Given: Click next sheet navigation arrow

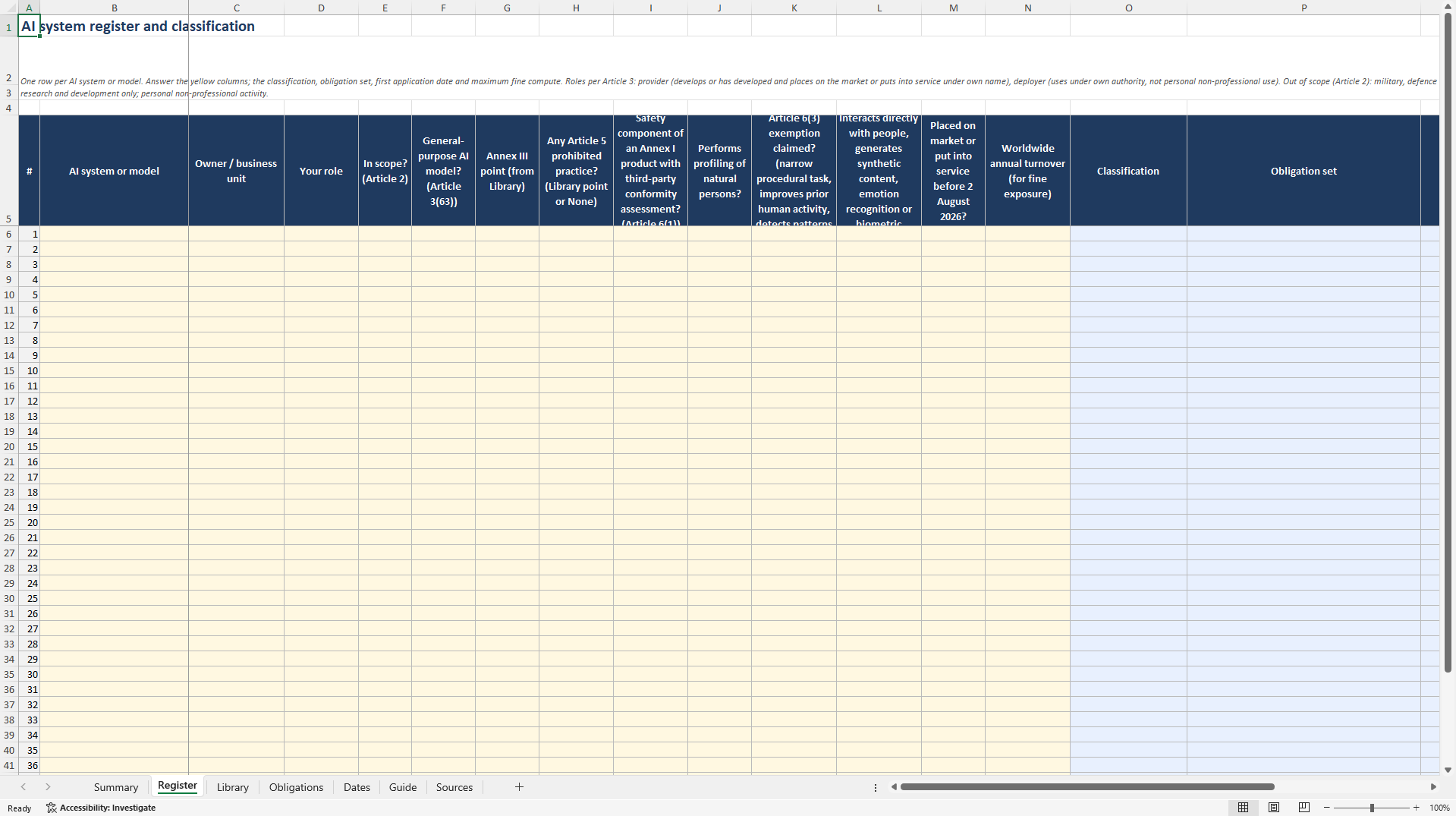Looking at the screenshot, I should tap(48, 787).
